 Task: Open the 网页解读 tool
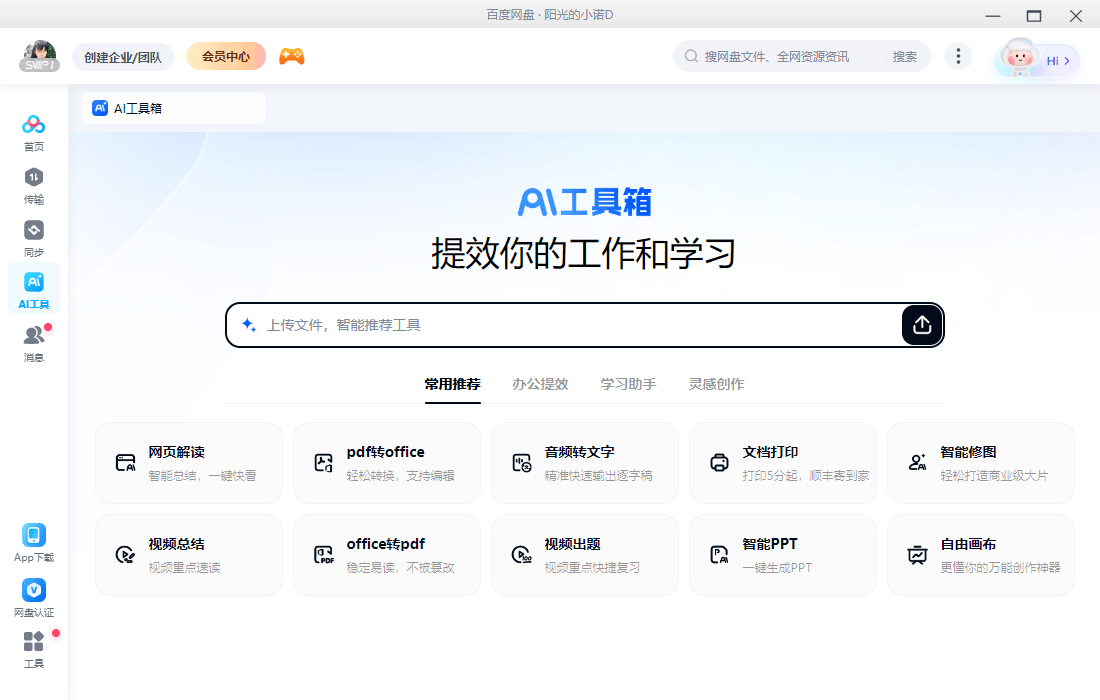pos(188,462)
